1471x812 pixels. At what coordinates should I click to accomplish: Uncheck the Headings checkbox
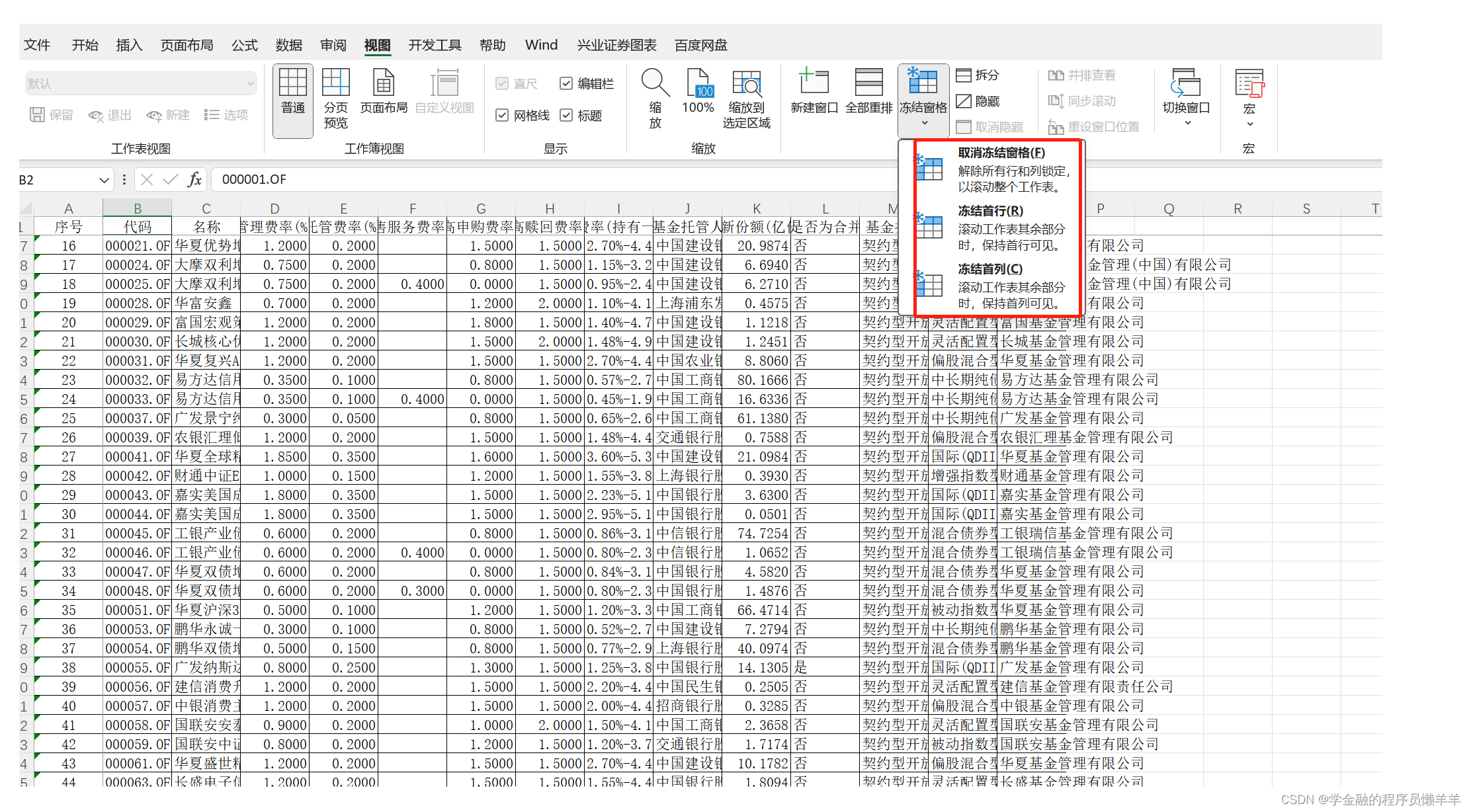pos(566,116)
